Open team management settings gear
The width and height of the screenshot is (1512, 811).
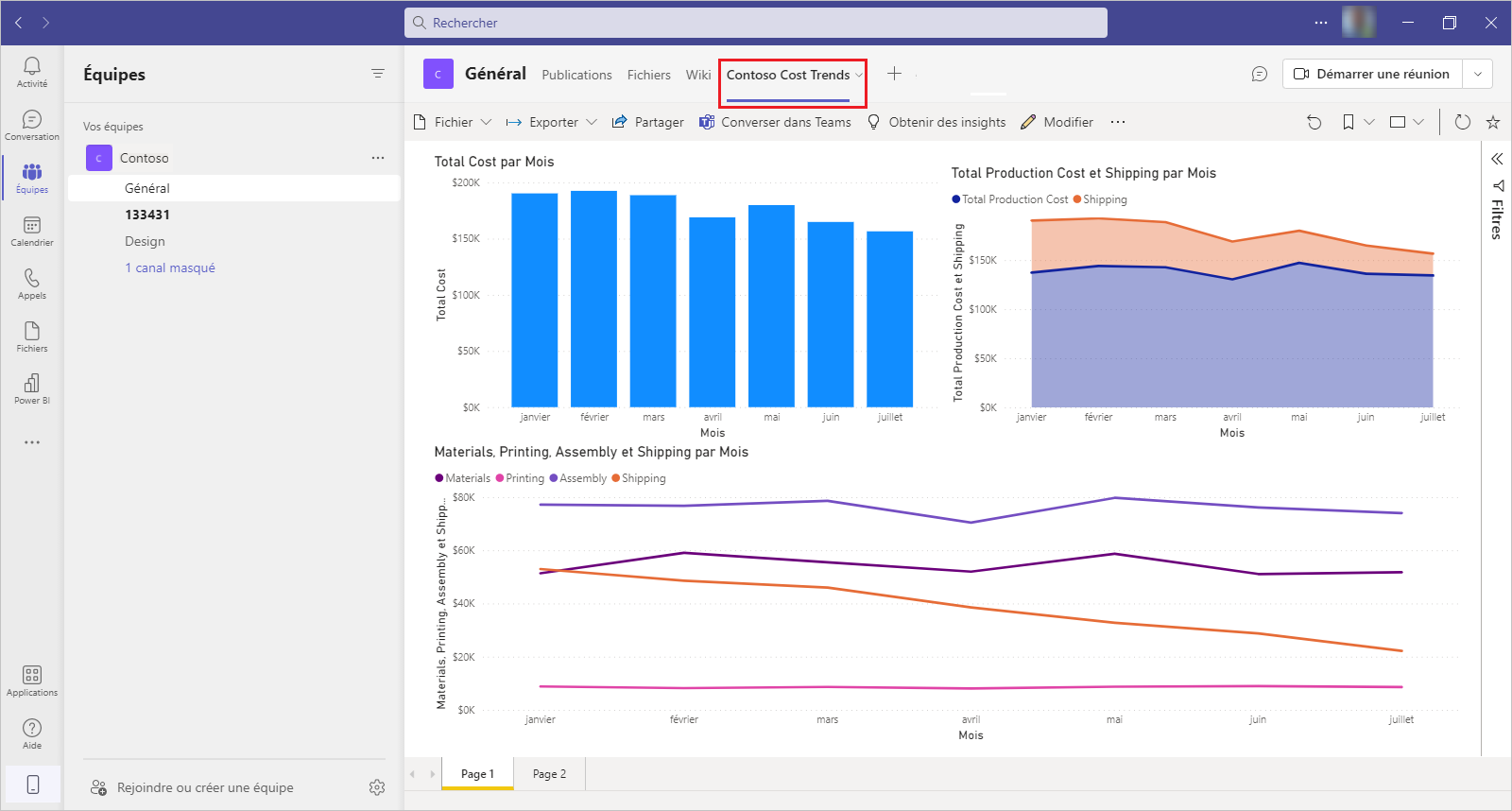point(377,787)
